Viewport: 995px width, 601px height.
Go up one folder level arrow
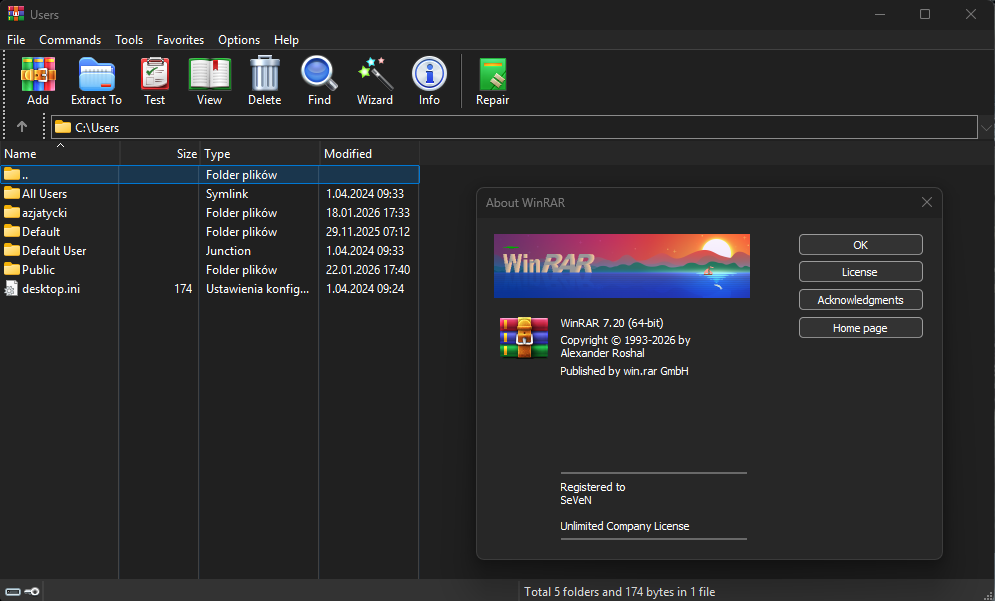click(22, 127)
